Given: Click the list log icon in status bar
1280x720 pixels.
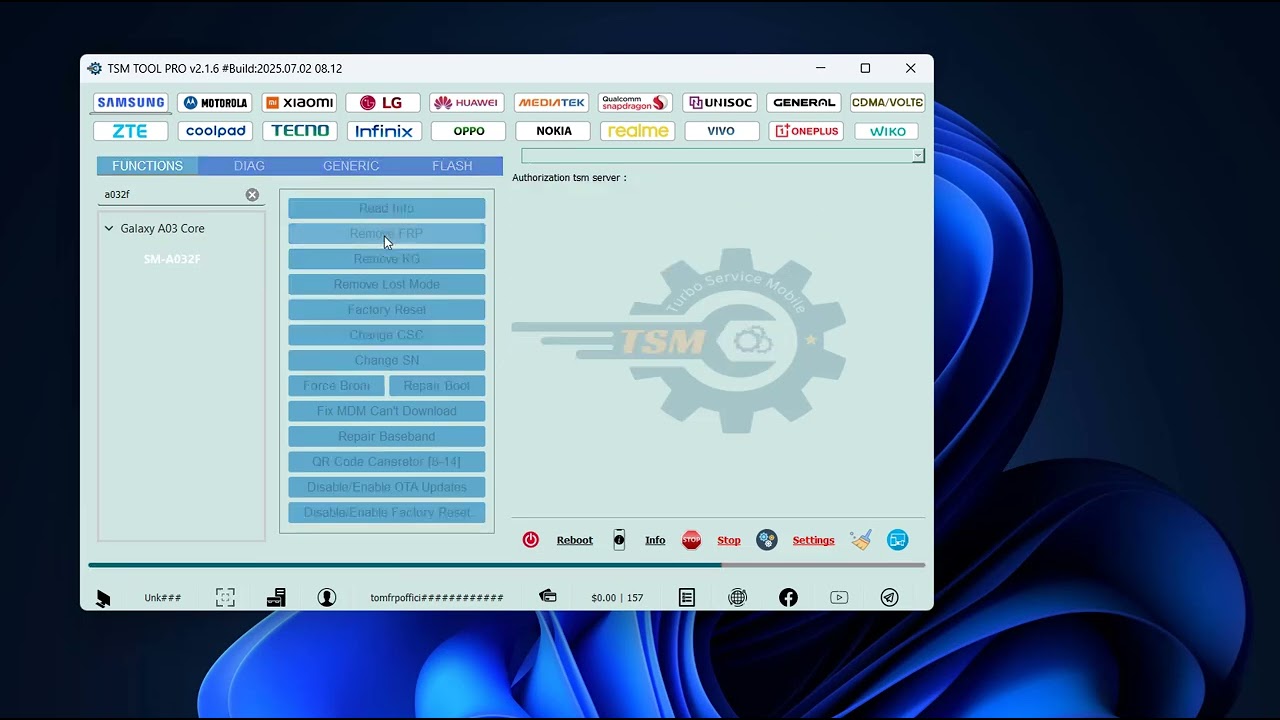Looking at the screenshot, I should 687,597.
